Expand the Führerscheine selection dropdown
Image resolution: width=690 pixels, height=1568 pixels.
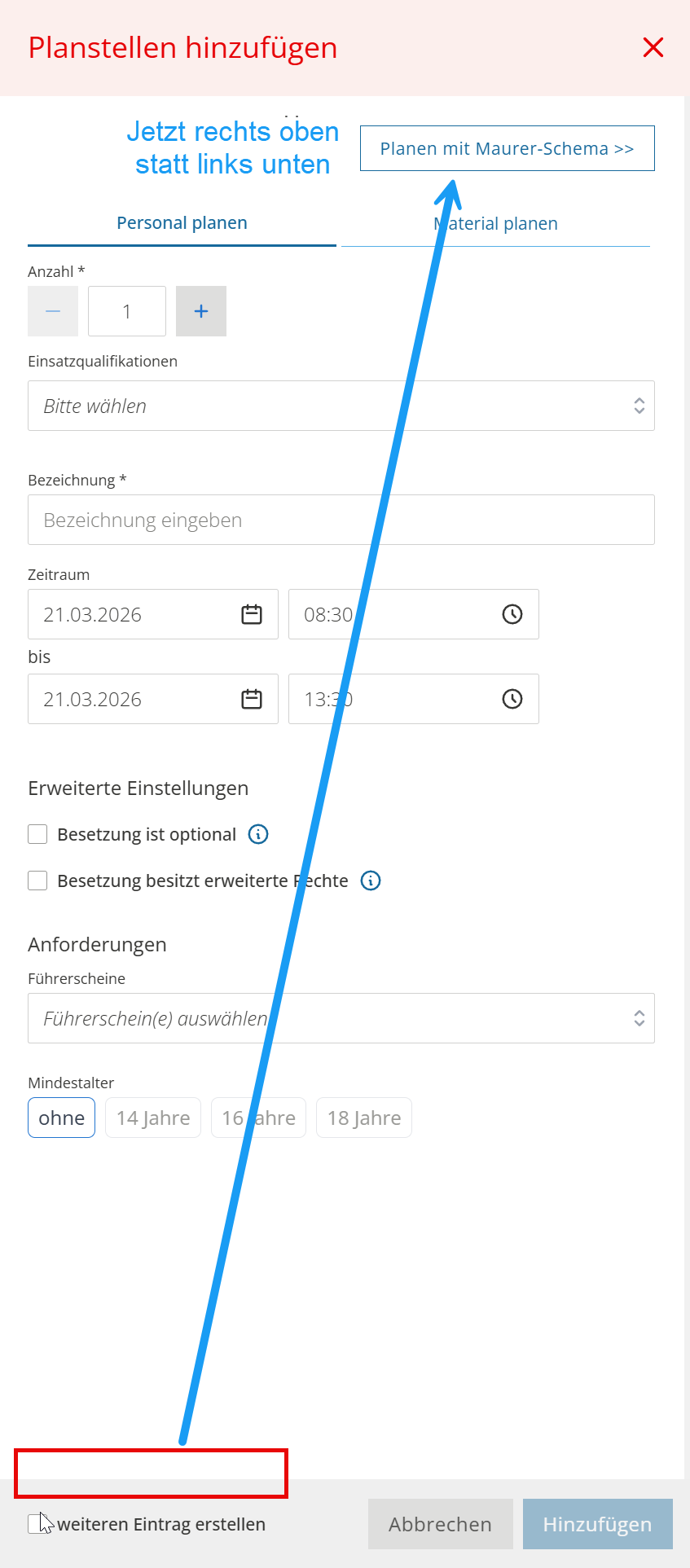pos(341,1018)
